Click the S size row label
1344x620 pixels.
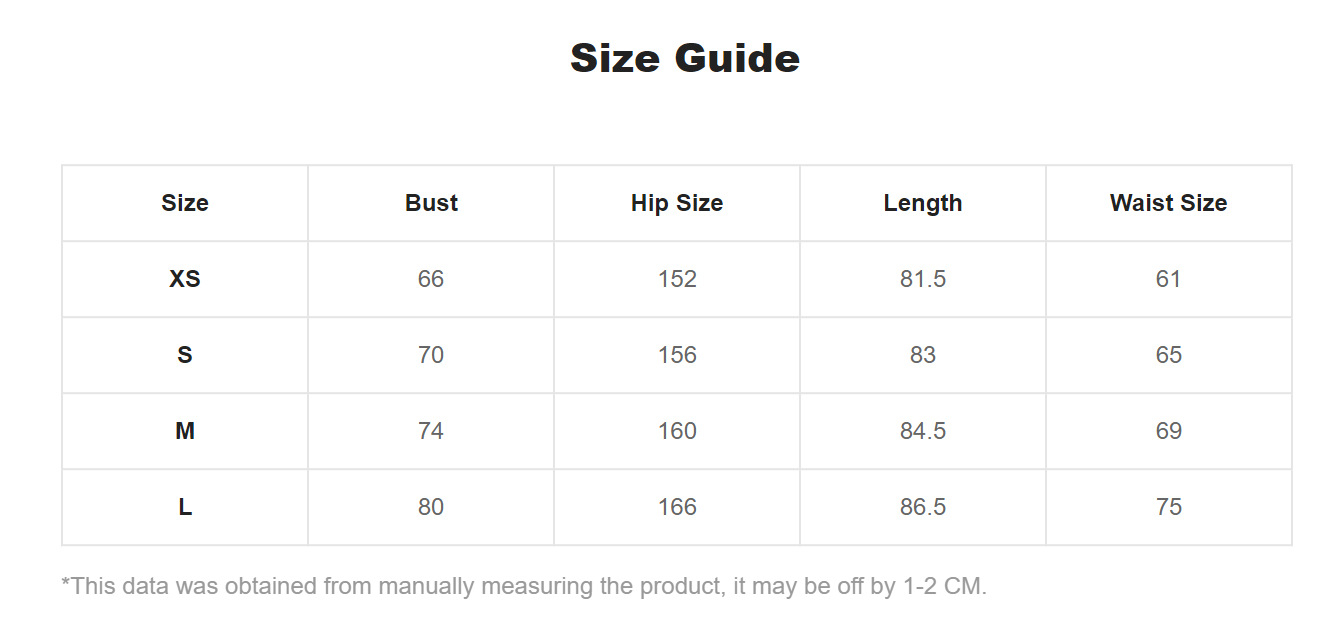pyautogui.click(x=185, y=355)
